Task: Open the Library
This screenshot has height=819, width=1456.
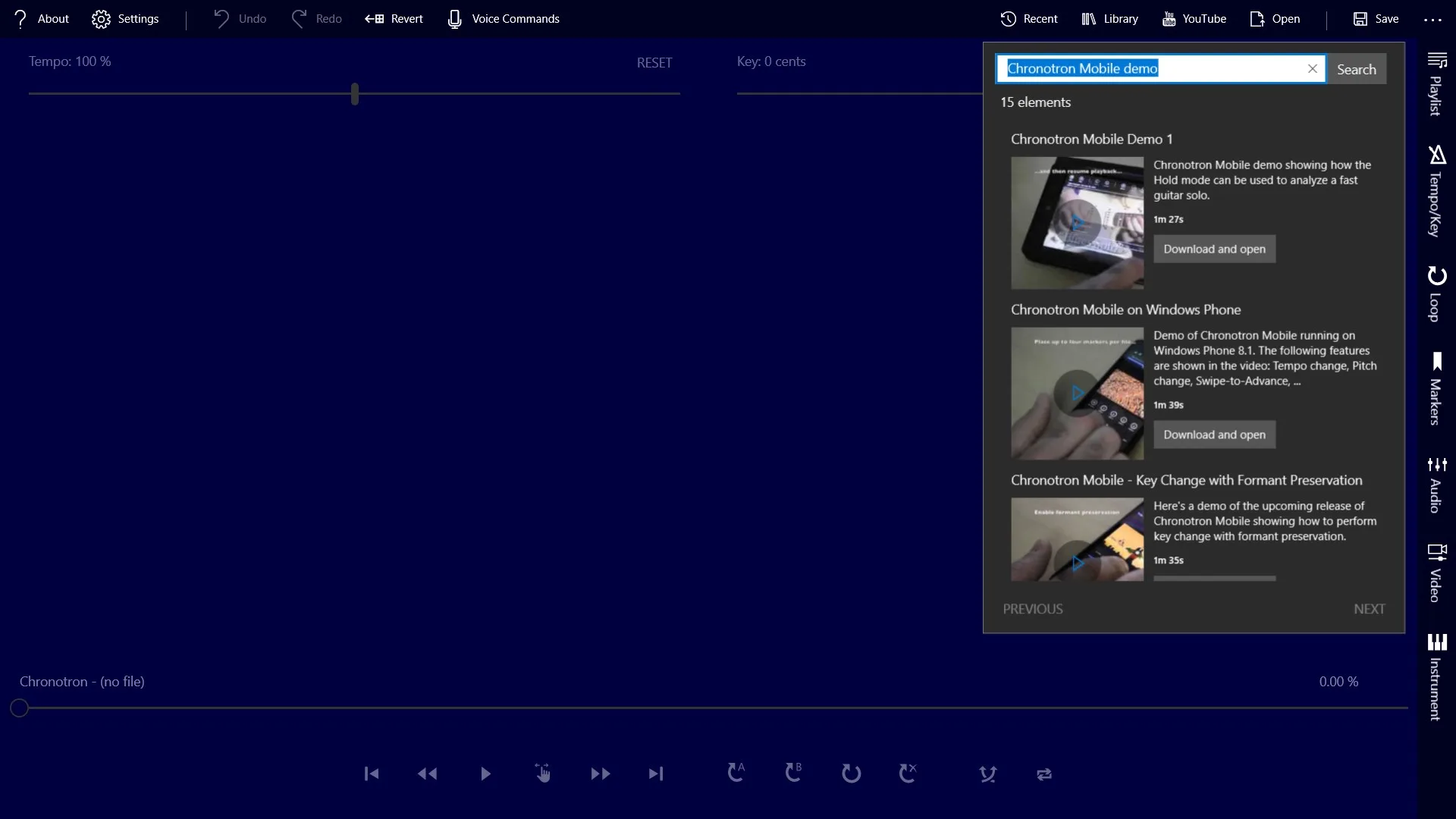Action: [x=1109, y=19]
